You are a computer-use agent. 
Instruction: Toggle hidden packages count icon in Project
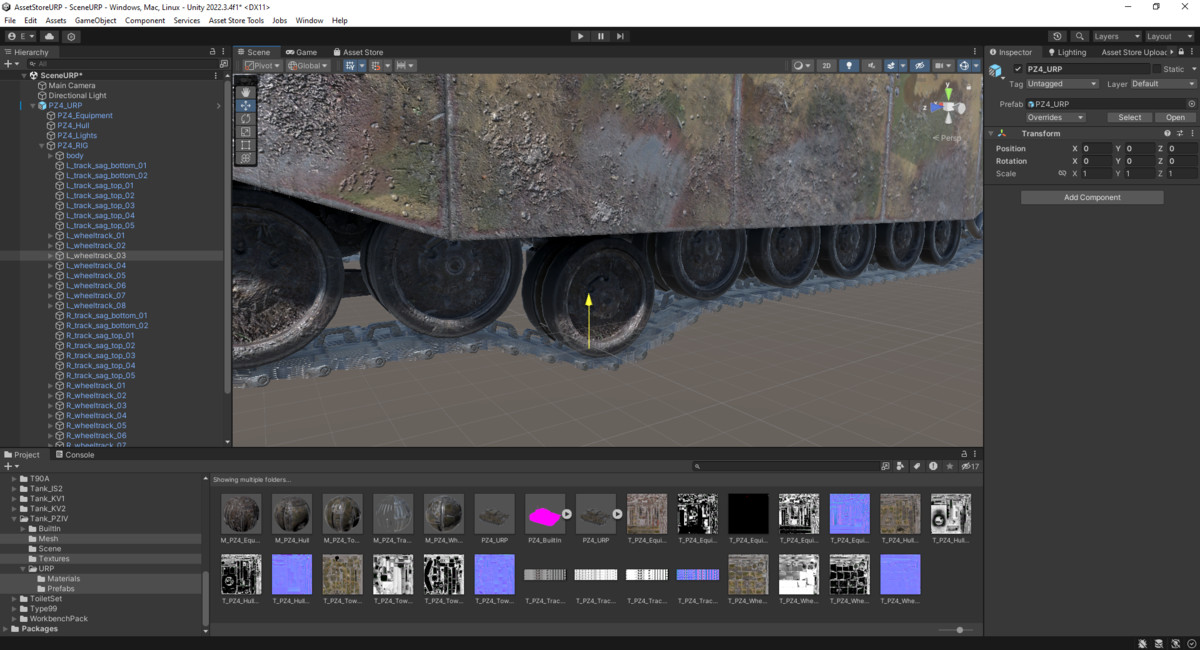[x=970, y=466]
